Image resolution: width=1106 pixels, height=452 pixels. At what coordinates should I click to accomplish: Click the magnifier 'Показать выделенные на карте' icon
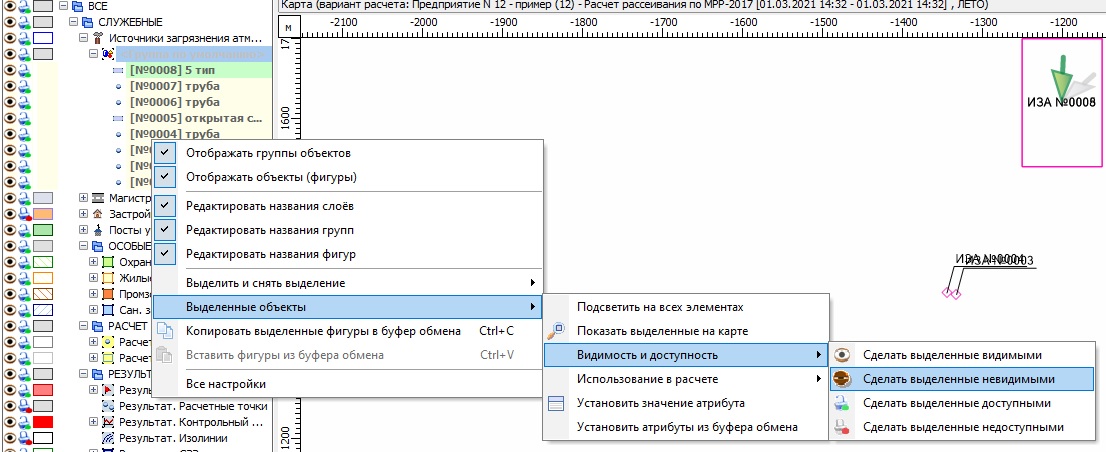[558, 331]
